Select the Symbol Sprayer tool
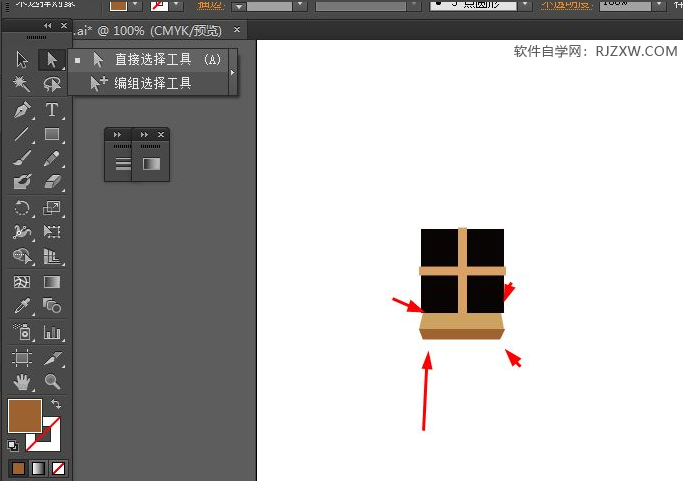The height and width of the screenshot is (481, 683). coord(22,332)
